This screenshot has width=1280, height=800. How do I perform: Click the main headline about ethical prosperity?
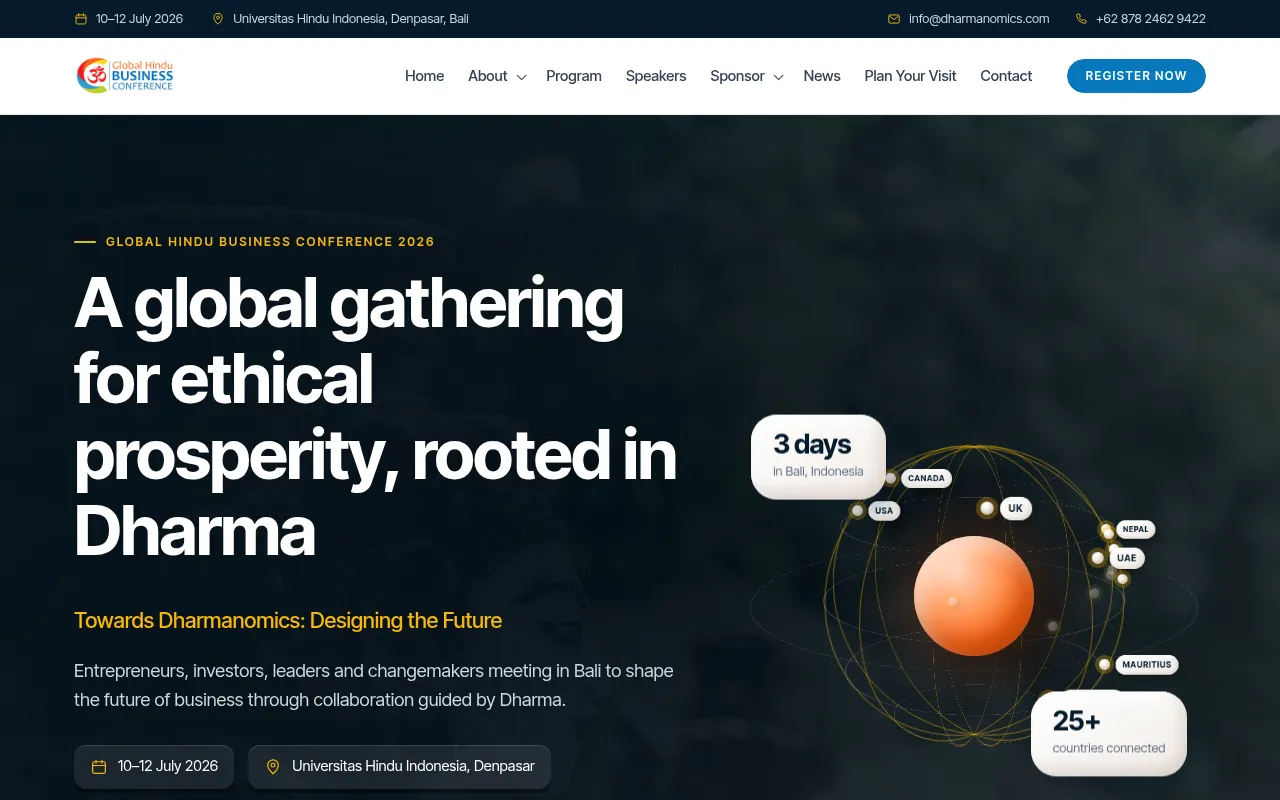click(x=375, y=417)
